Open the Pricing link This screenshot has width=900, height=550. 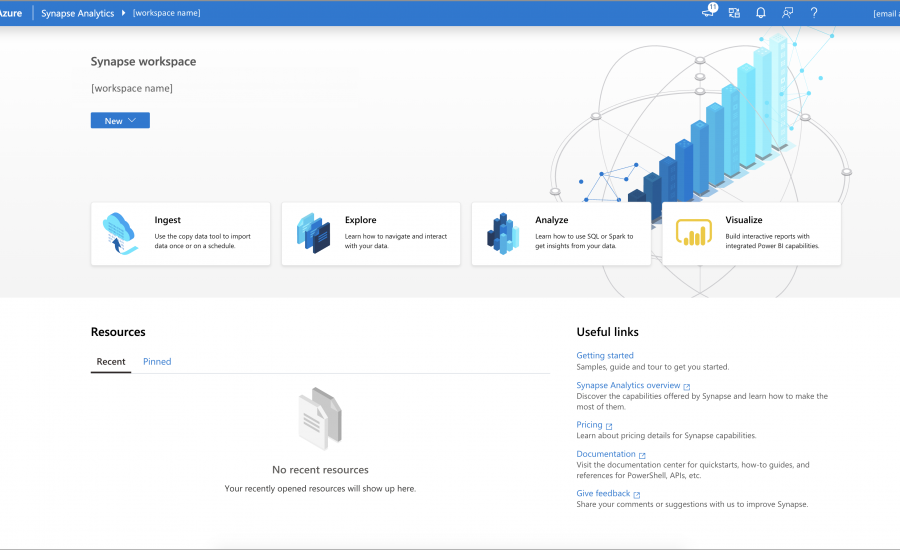[589, 425]
